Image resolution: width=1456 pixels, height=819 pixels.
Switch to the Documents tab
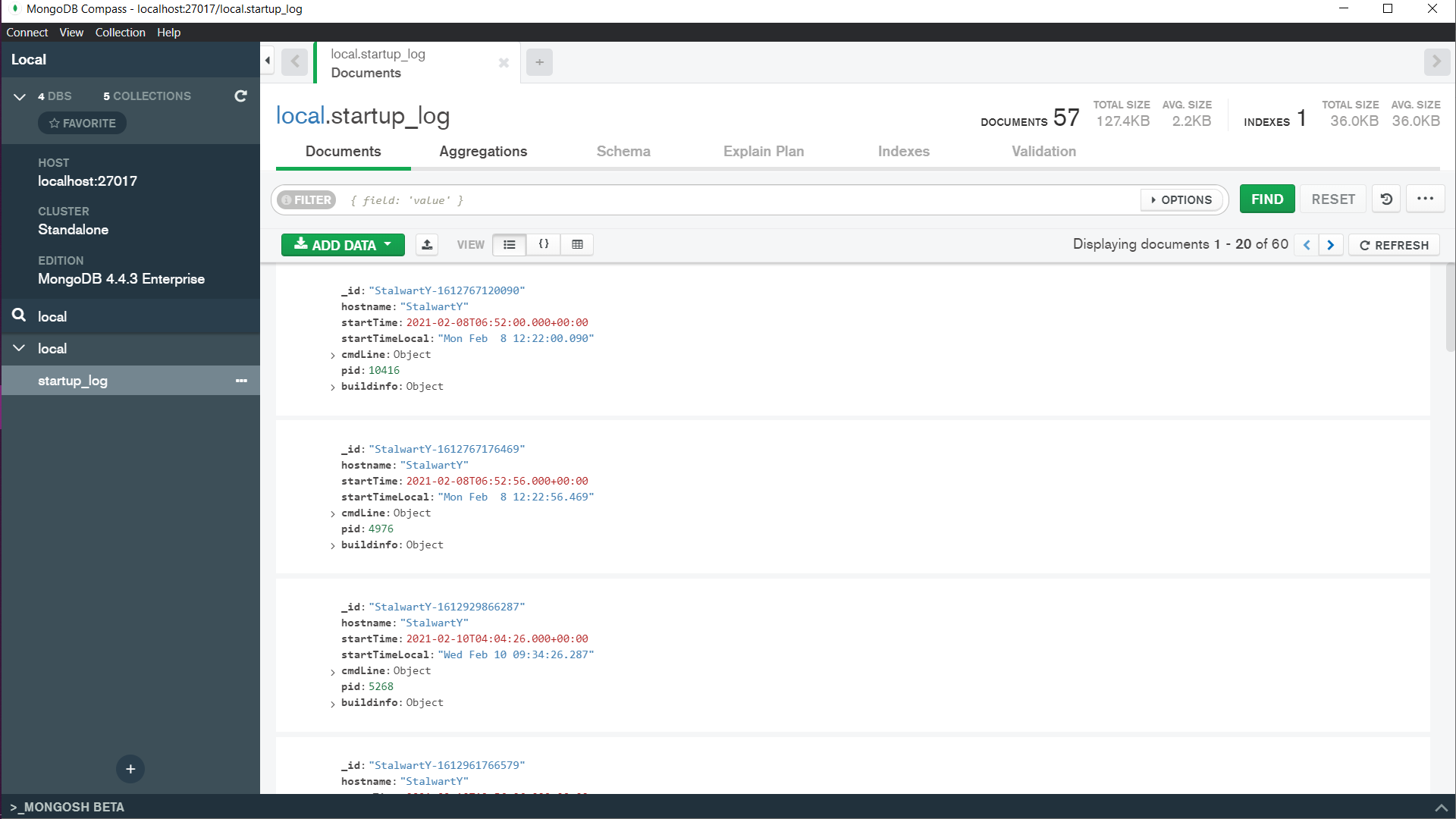point(343,152)
